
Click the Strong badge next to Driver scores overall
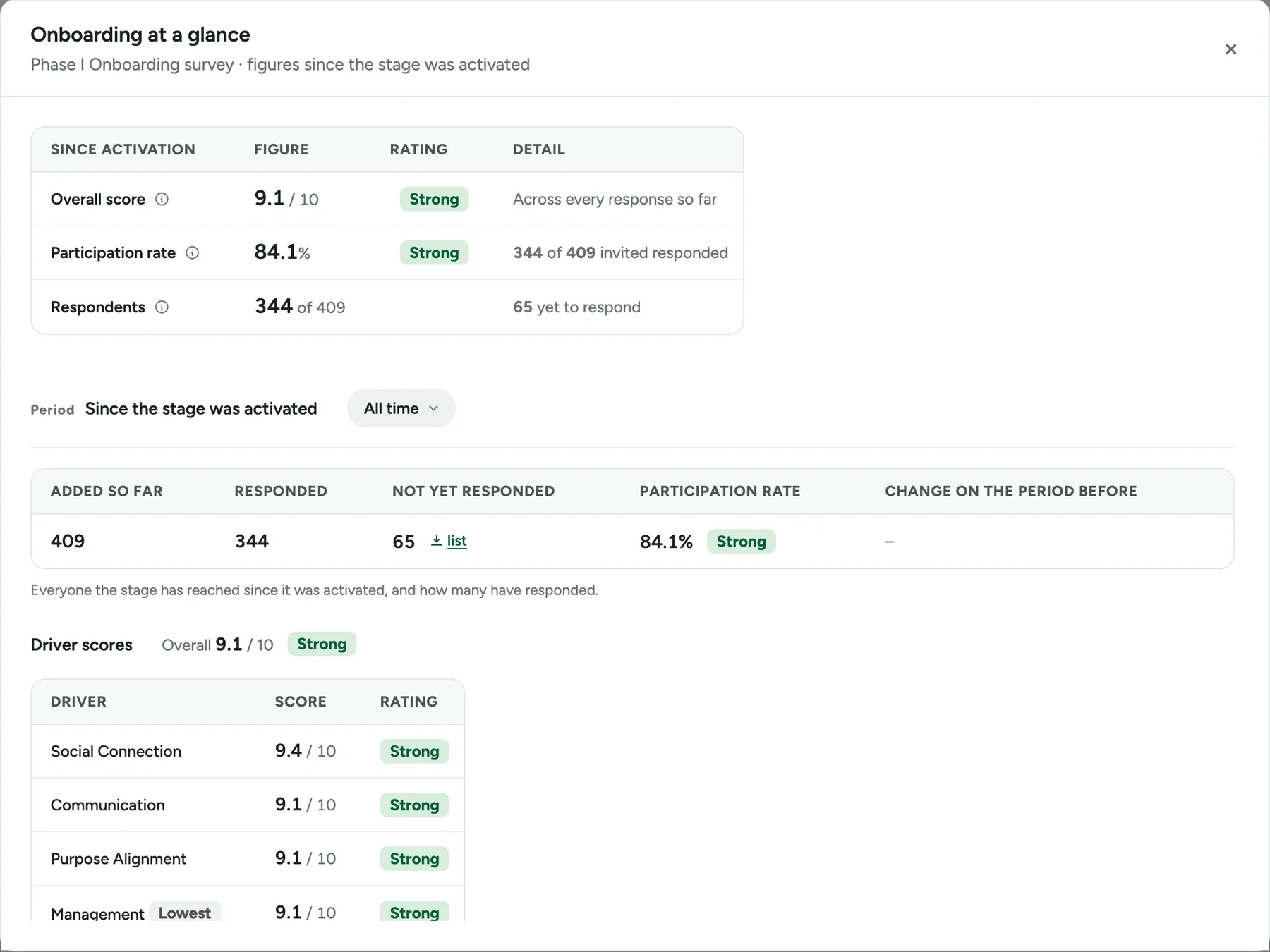click(322, 644)
